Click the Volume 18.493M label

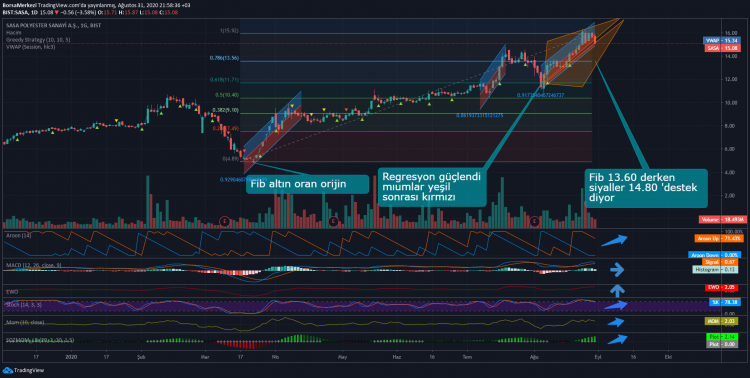[x=722, y=220]
